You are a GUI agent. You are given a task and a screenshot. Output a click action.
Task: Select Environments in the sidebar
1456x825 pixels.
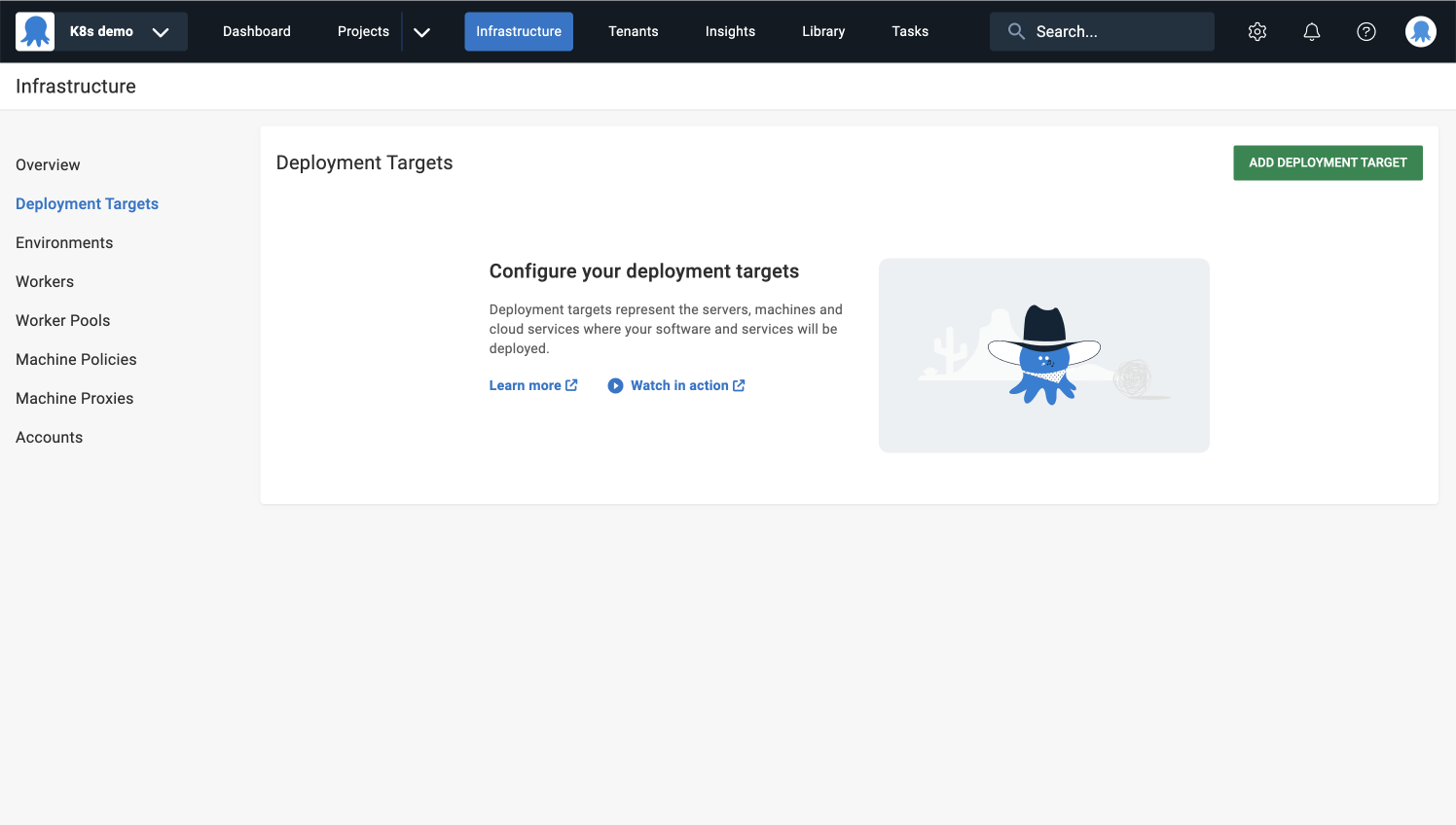[63, 242]
